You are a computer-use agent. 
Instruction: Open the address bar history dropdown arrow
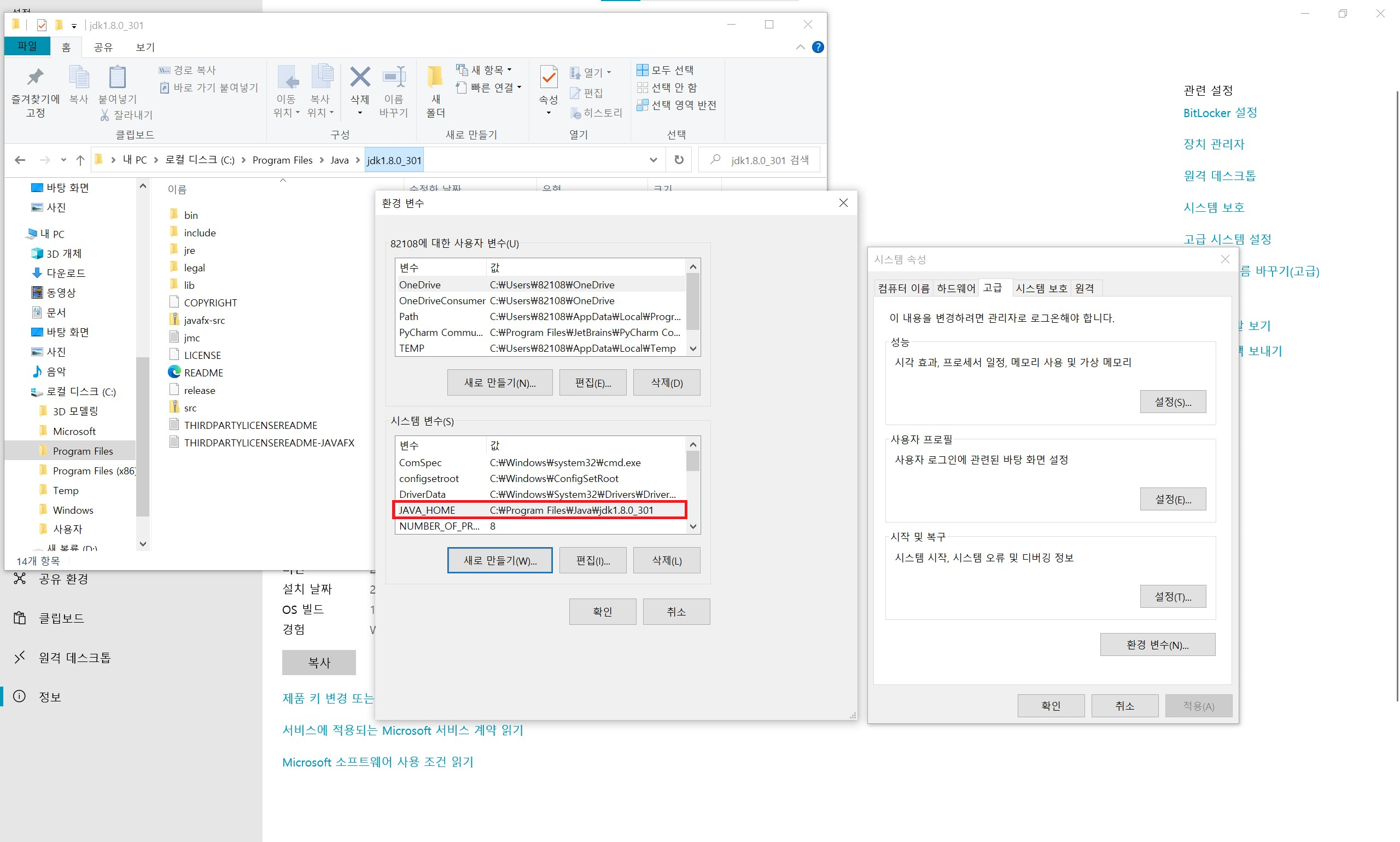tap(653, 160)
